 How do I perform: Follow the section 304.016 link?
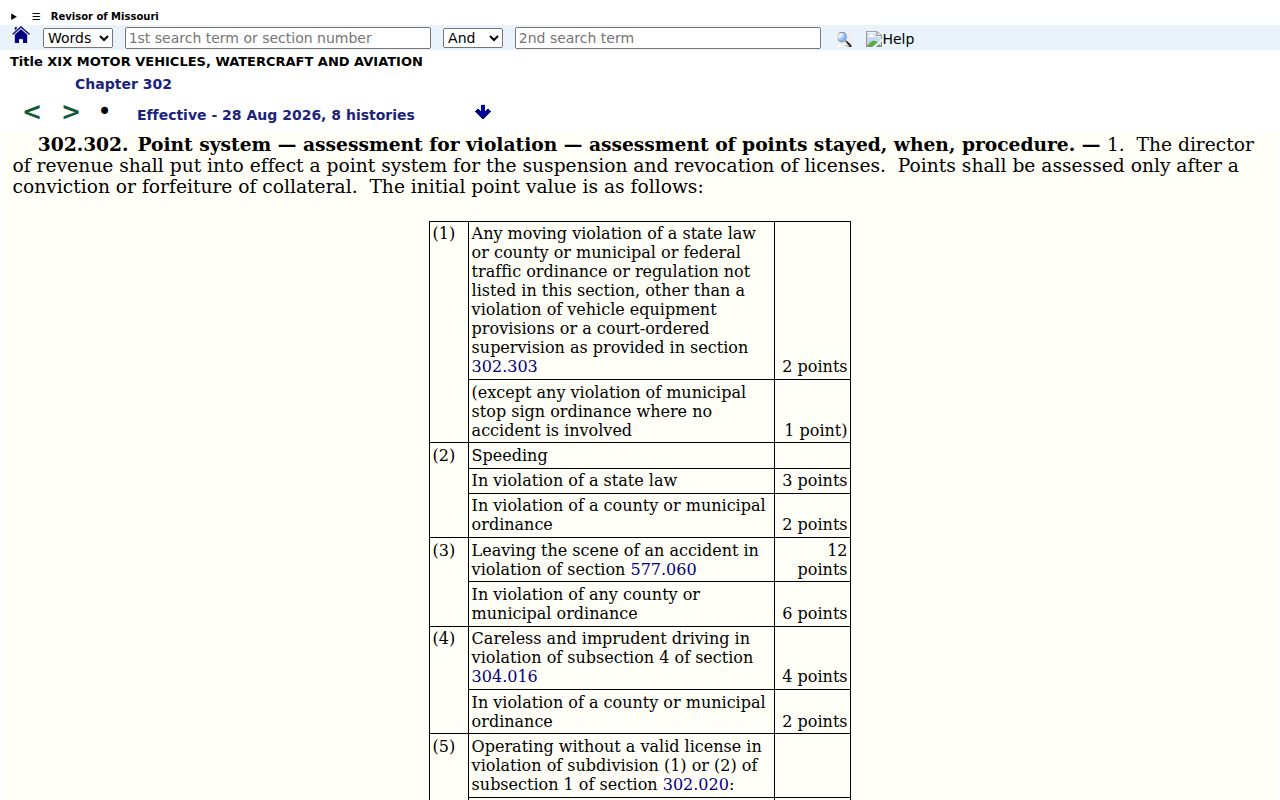[x=504, y=676]
